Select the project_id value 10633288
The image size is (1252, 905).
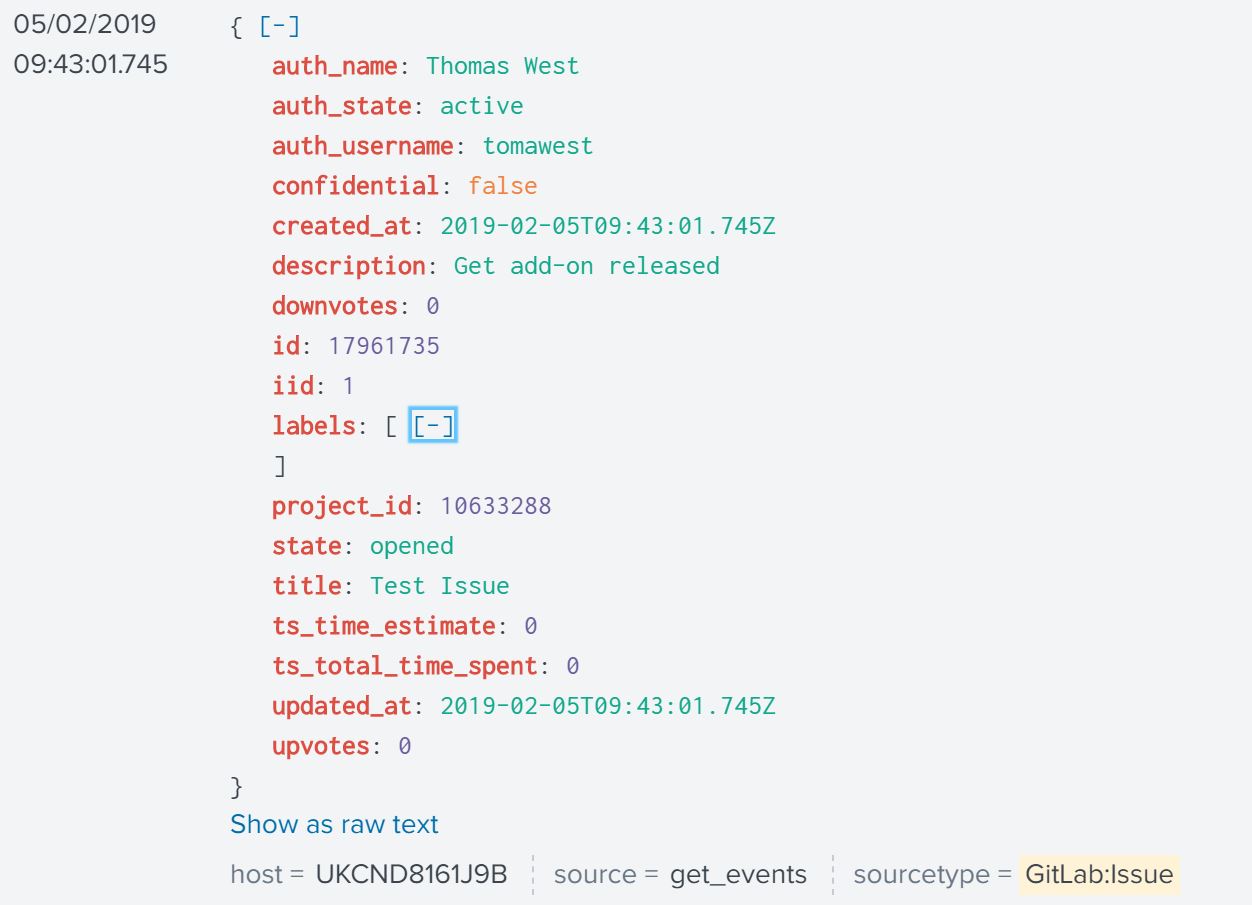pos(495,506)
